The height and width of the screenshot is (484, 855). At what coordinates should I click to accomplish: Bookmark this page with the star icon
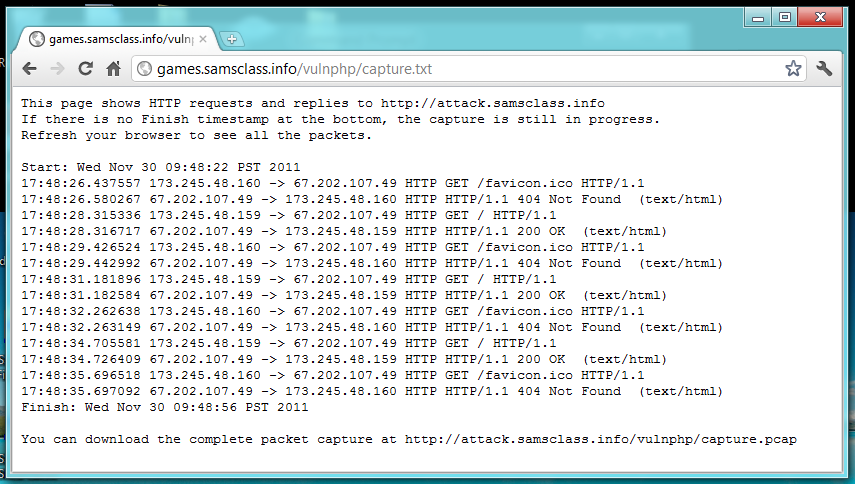pos(793,69)
